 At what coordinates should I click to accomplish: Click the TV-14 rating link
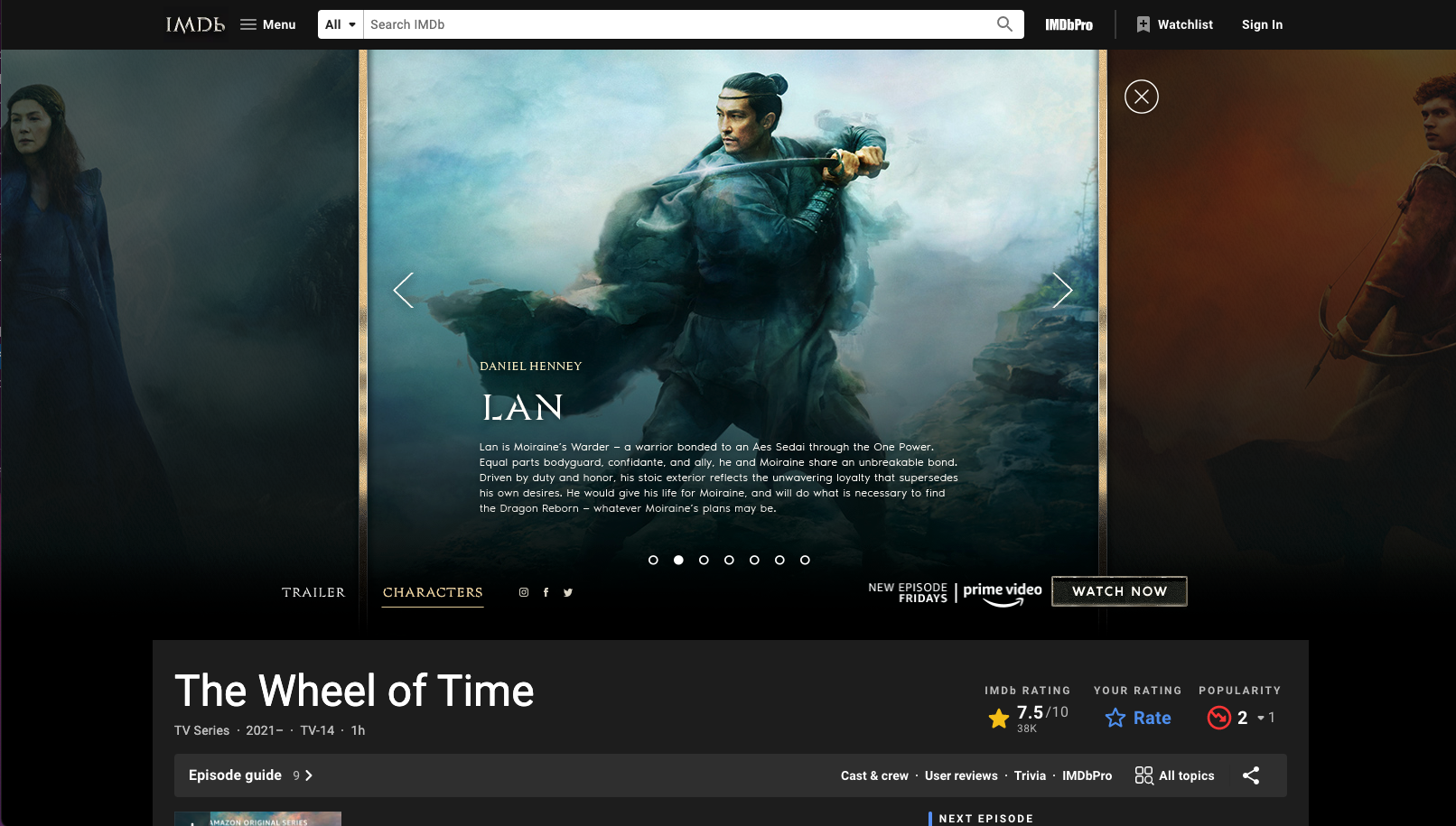coord(317,730)
